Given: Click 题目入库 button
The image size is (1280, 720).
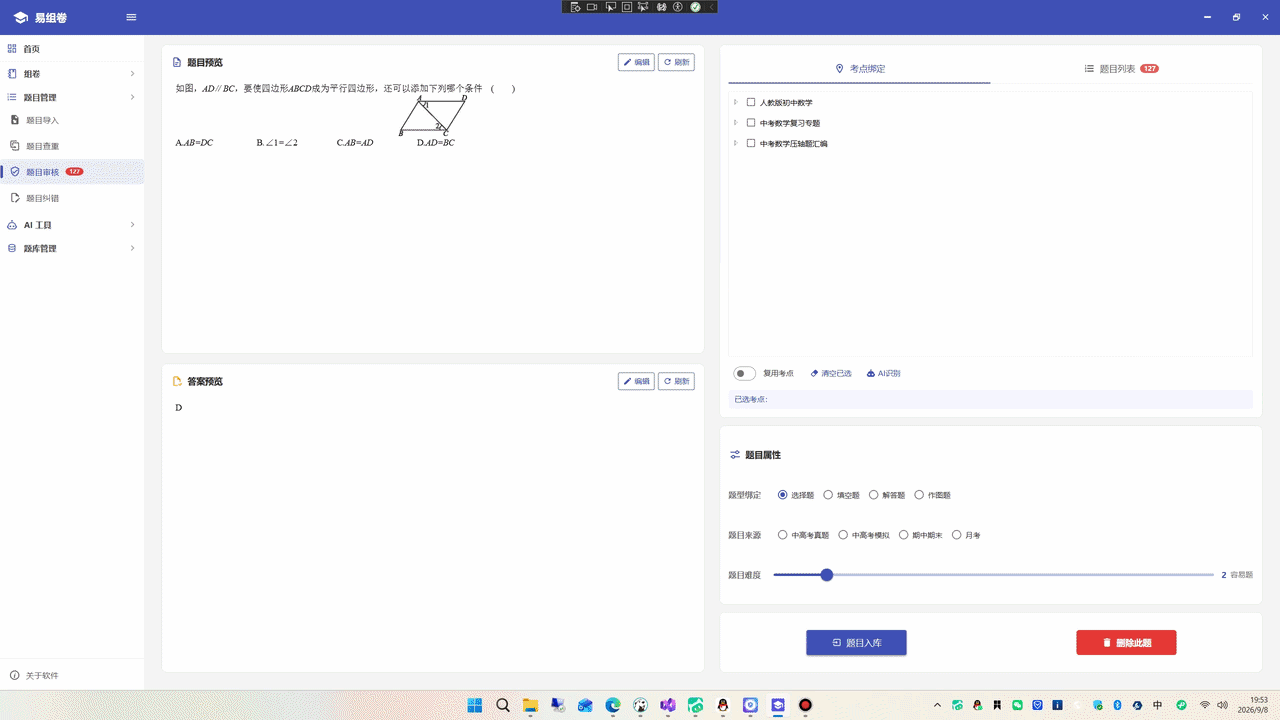Looking at the screenshot, I should click(x=856, y=643).
